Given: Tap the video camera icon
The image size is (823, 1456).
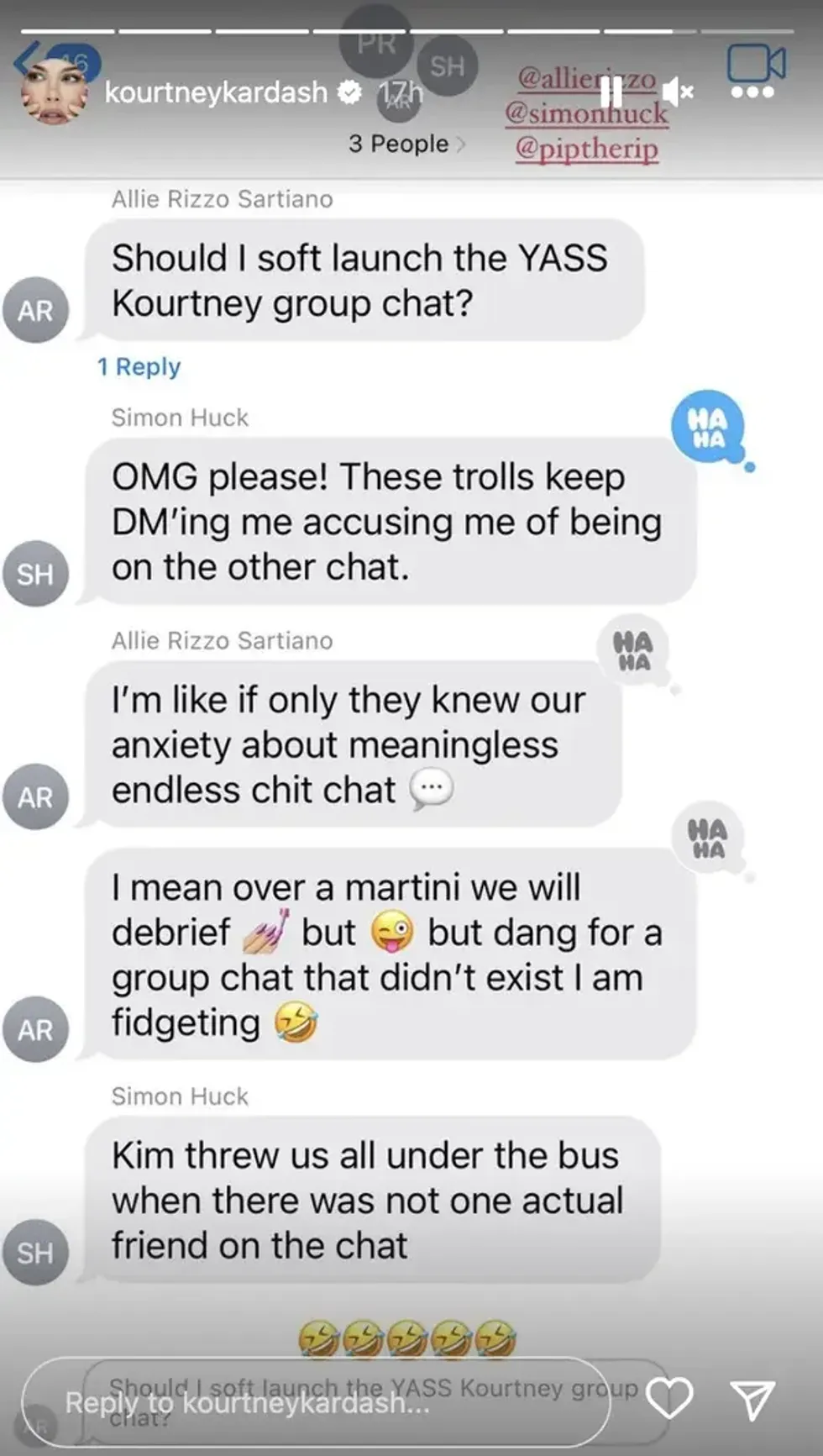Looking at the screenshot, I should pyautogui.click(x=756, y=61).
